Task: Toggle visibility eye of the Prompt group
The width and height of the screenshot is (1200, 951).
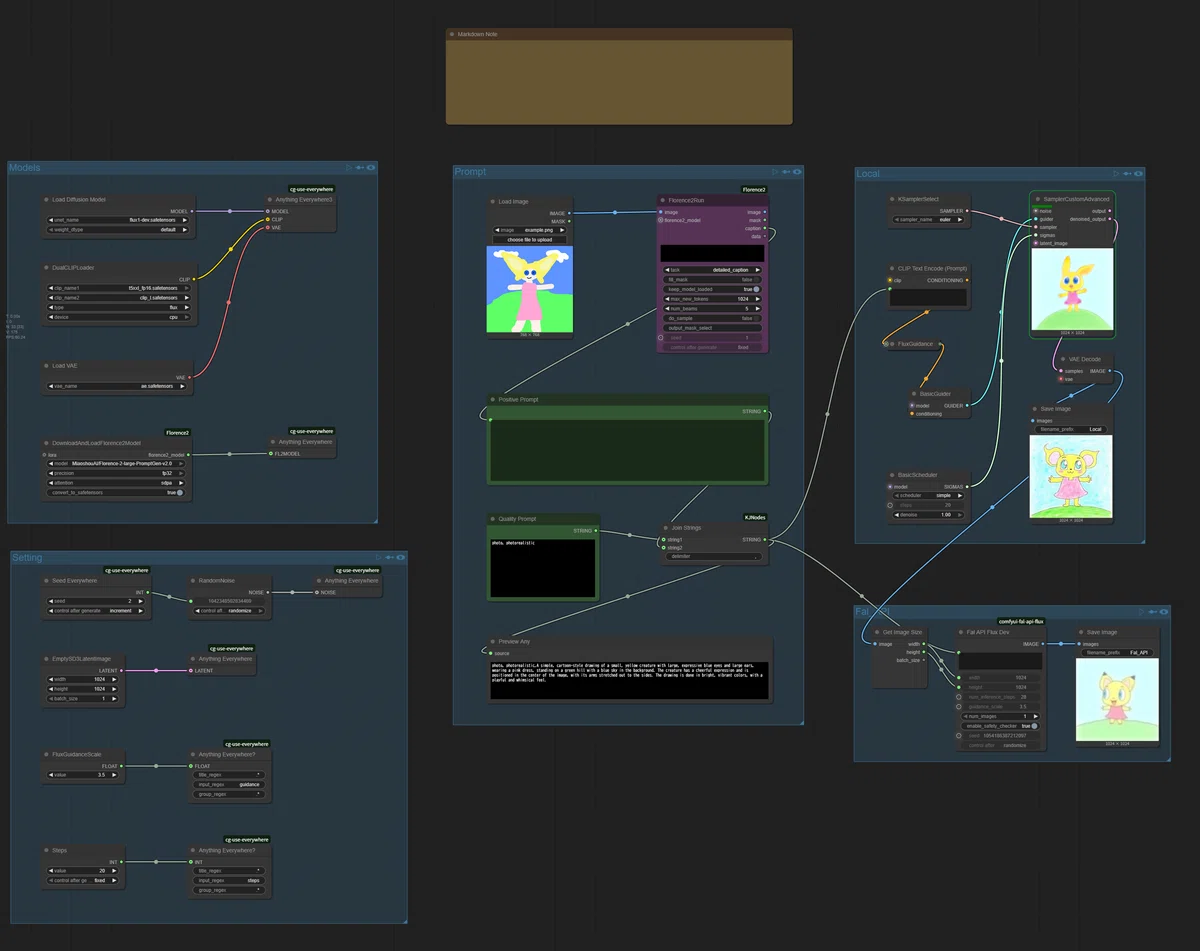Action: pyautogui.click(x=797, y=172)
